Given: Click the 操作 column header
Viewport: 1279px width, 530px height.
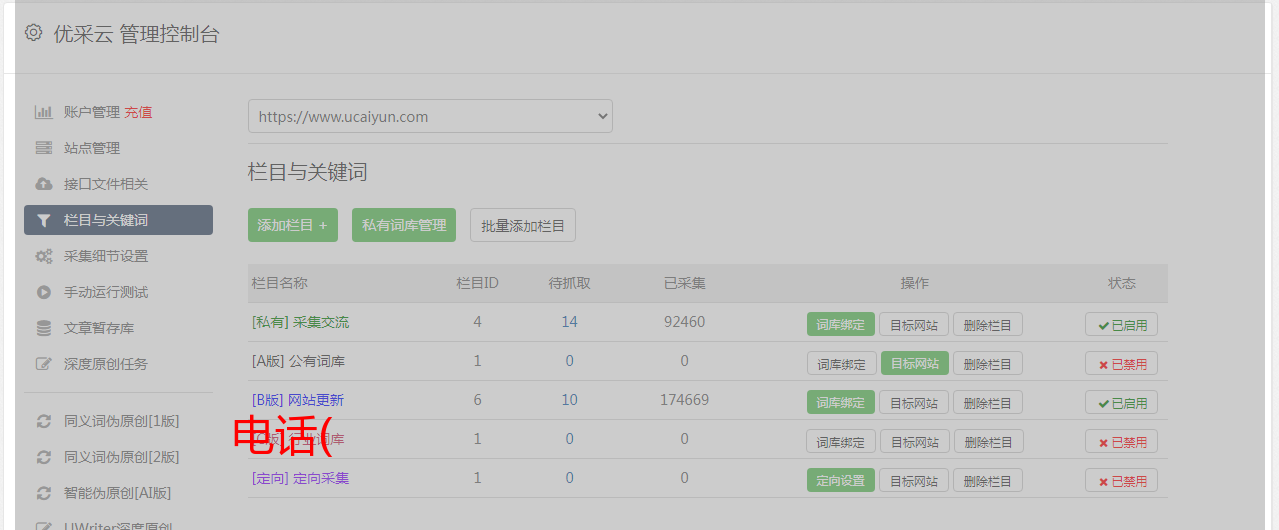Looking at the screenshot, I should point(915,283).
